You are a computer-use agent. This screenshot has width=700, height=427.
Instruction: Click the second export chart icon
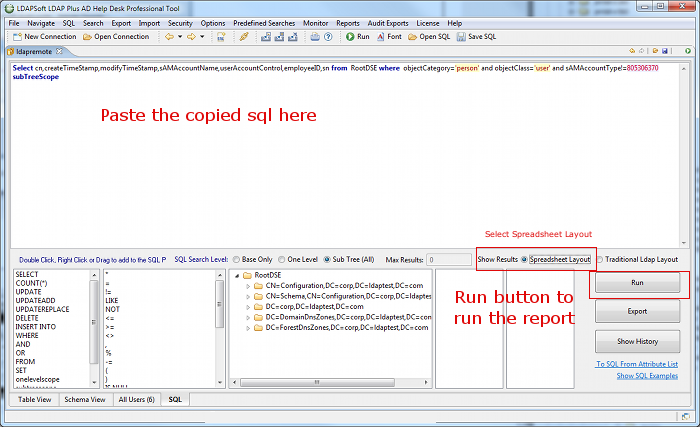click(279, 37)
